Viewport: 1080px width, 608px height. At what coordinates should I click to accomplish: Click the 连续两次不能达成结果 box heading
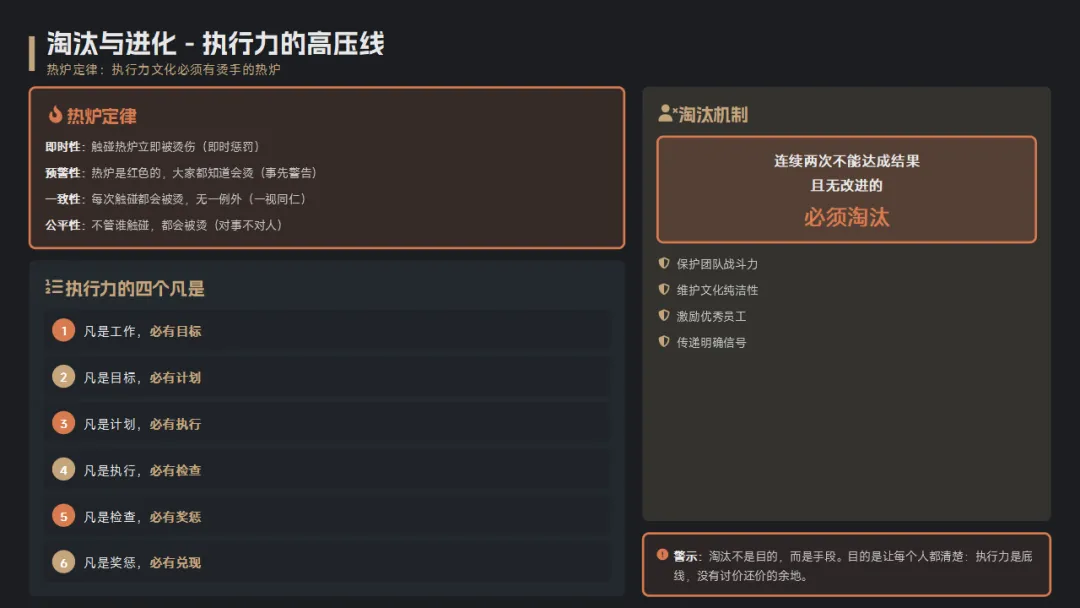point(847,161)
